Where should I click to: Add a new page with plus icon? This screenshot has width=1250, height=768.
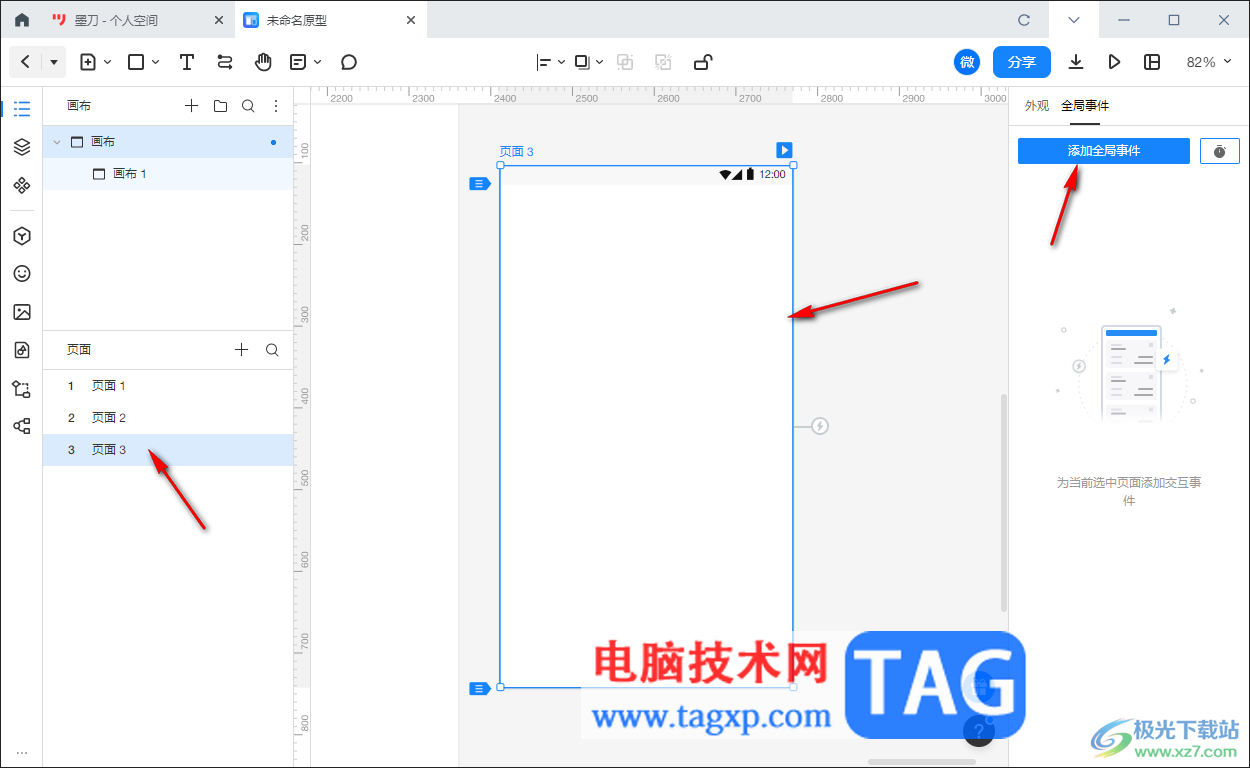[x=241, y=350]
